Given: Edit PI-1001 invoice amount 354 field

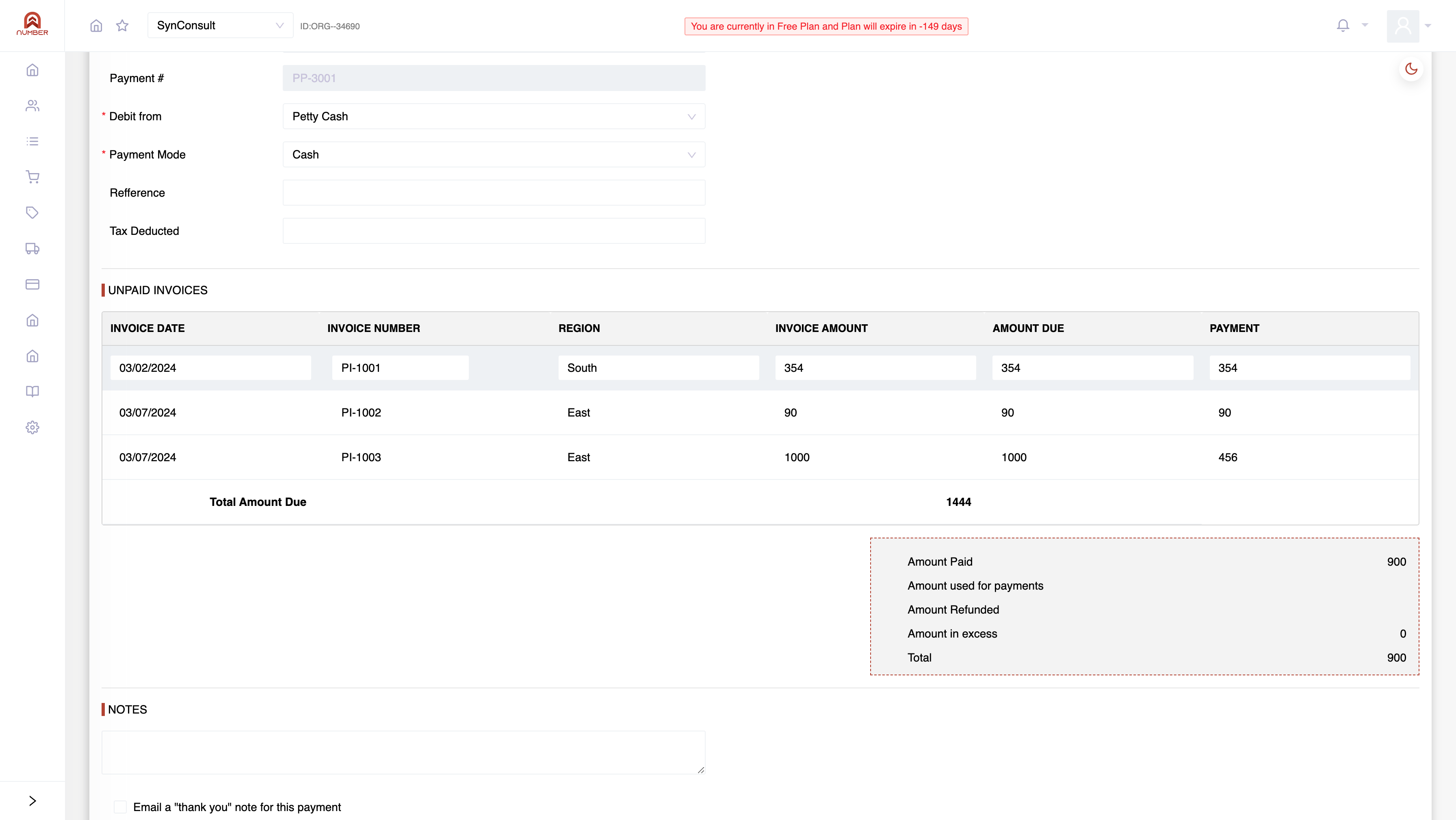Looking at the screenshot, I should point(875,368).
